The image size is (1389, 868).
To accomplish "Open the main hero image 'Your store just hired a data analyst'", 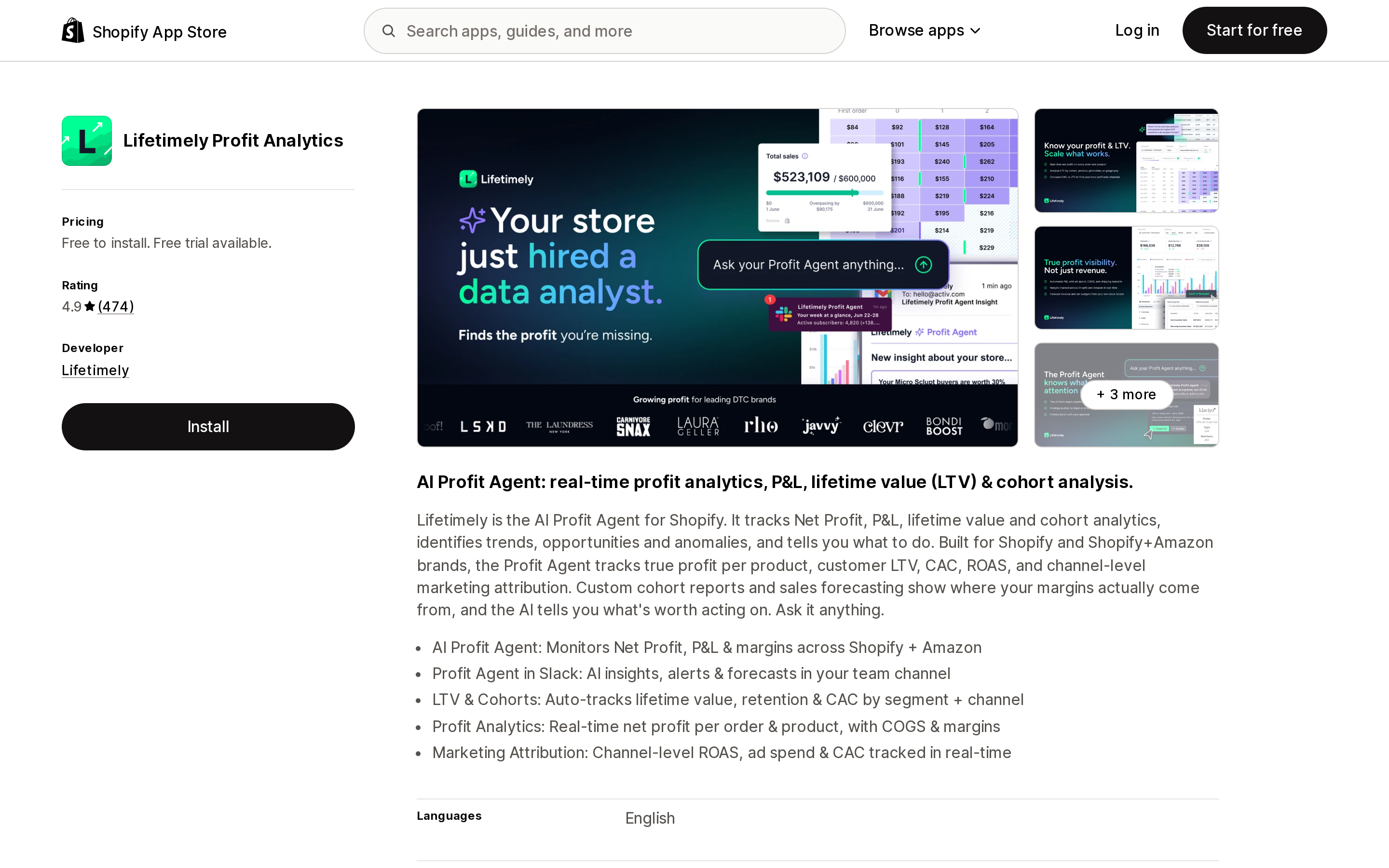I will pos(718,277).
